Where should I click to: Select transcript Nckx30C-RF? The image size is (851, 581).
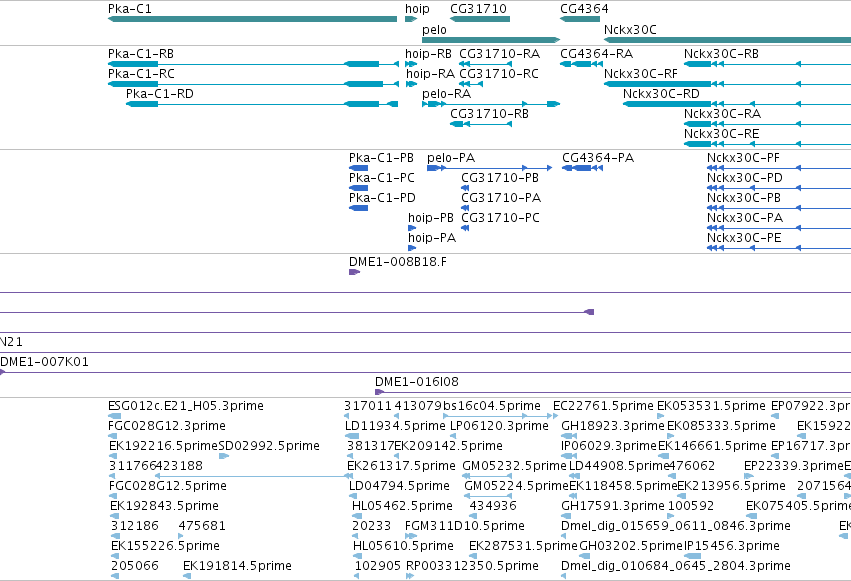coord(641,74)
